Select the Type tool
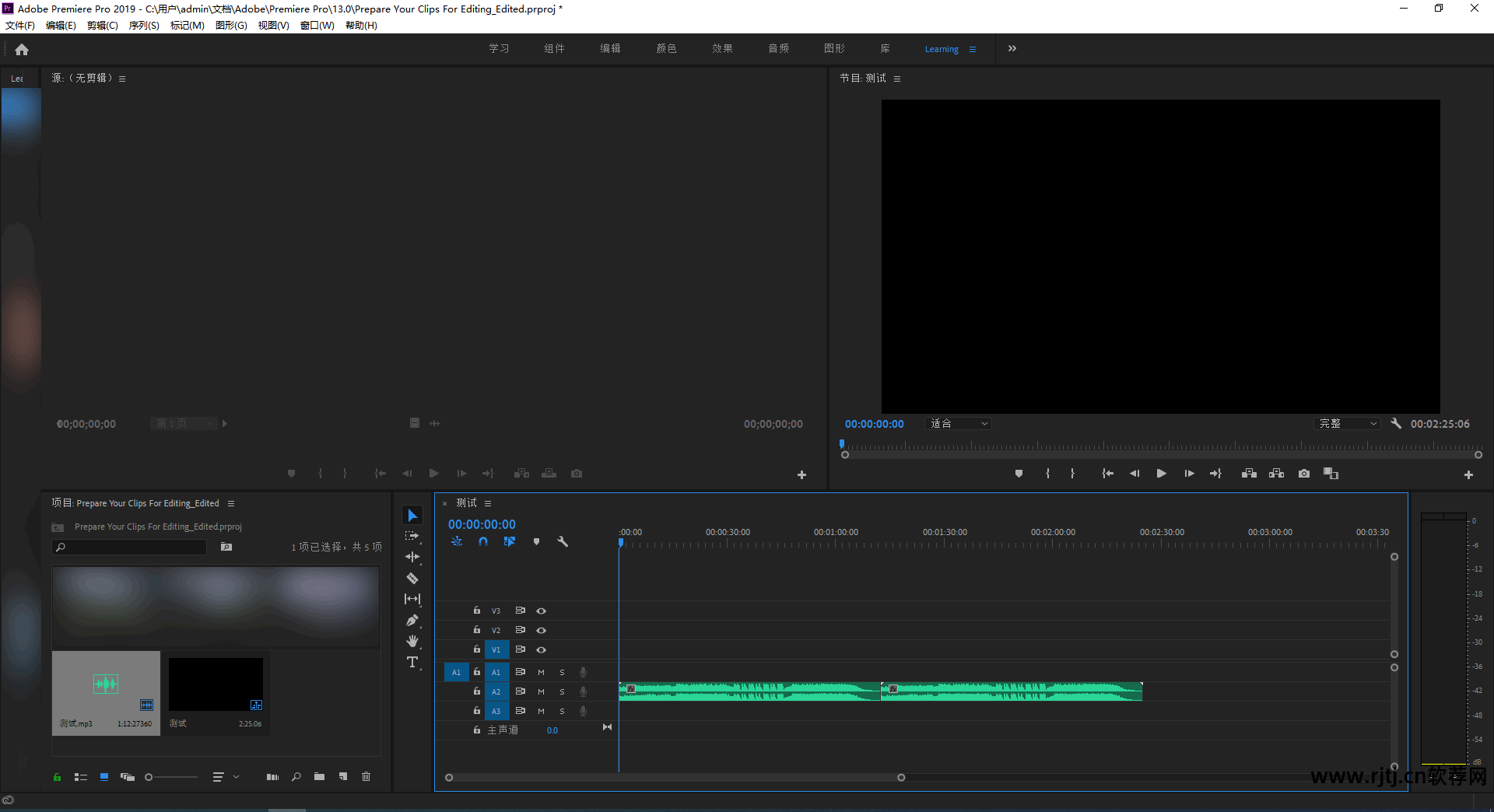The height and width of the screenshot is (812, 1494). [412, 662]
